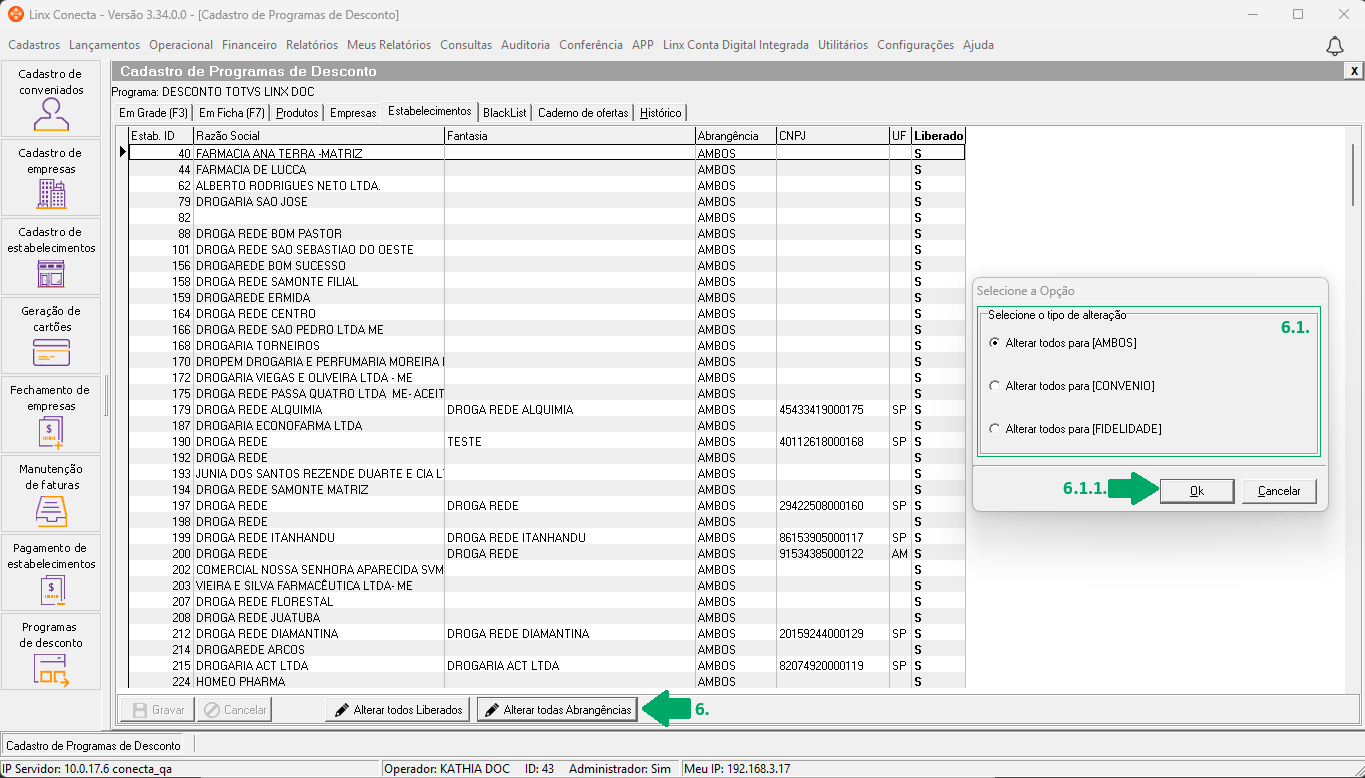Viewport: 1365px width, 778px height.
Task: Select Alterar todos para [CONVENIO] option
Action: tap(1071, 386)
